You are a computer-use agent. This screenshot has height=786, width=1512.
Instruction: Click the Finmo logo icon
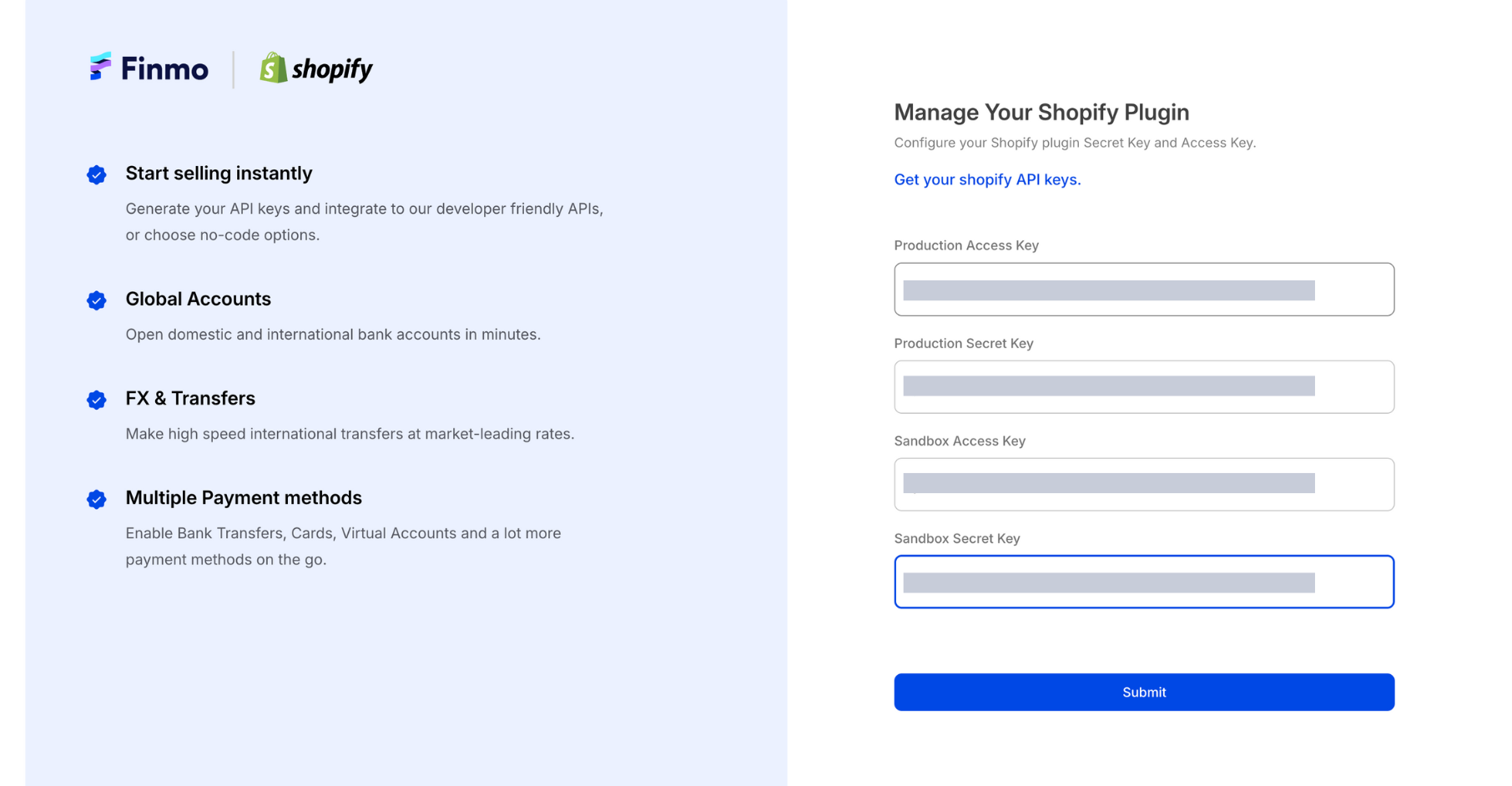[x=100, y=67]
